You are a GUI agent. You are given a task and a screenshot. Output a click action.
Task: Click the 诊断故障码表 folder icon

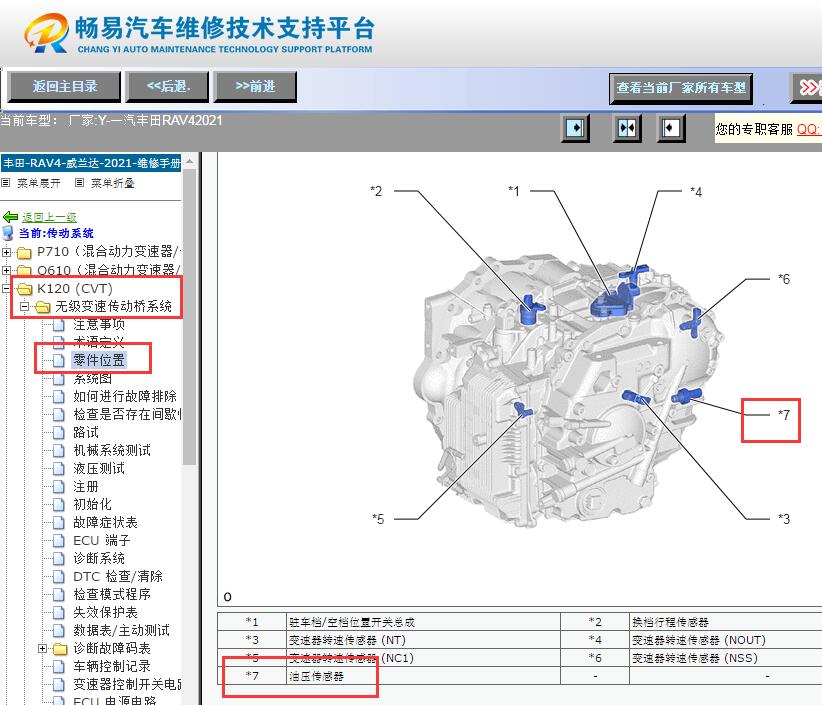click(60, 649)
